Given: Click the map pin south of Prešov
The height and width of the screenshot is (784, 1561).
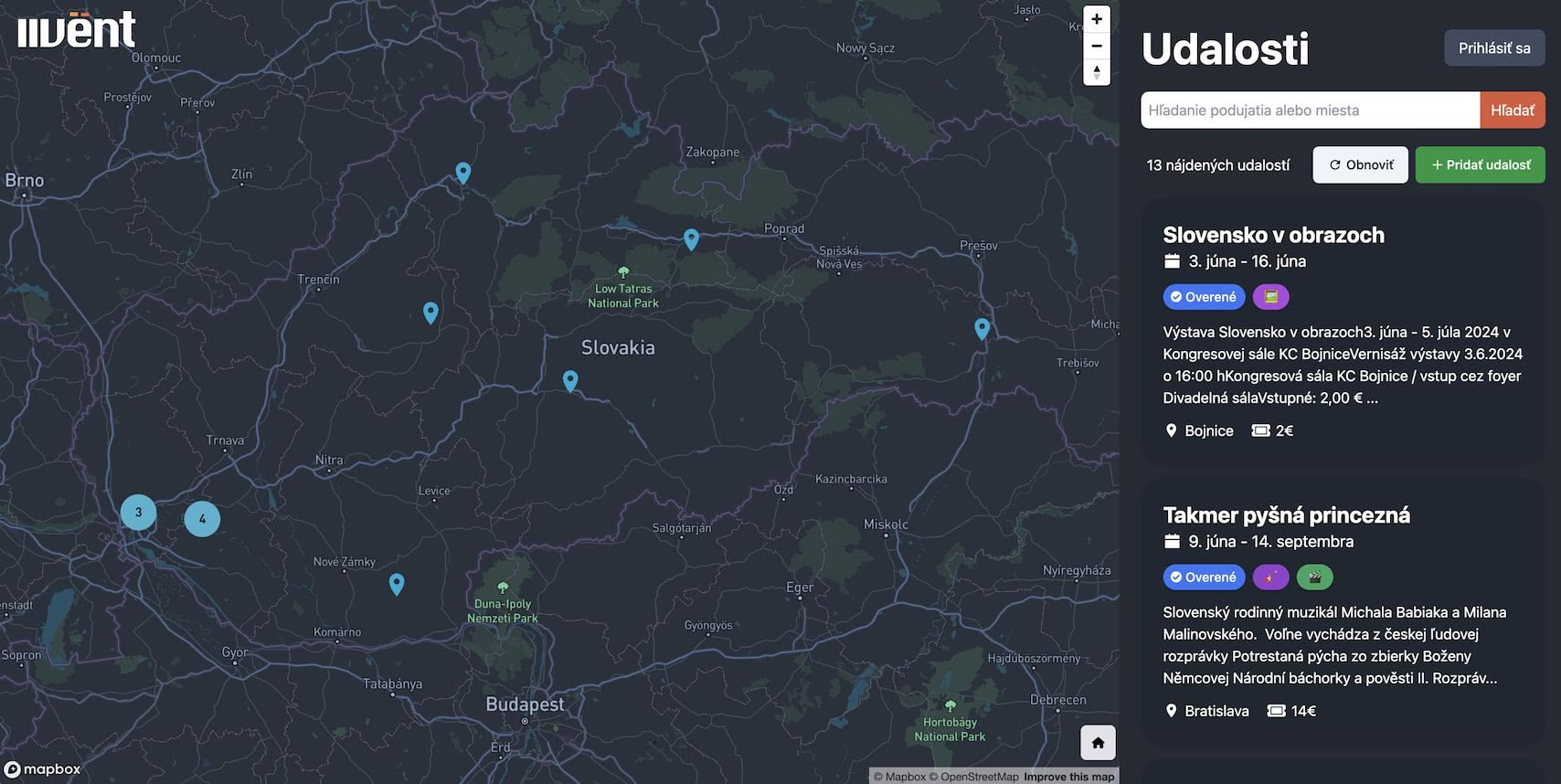Looking at the screenshot, I should (982, 328).
